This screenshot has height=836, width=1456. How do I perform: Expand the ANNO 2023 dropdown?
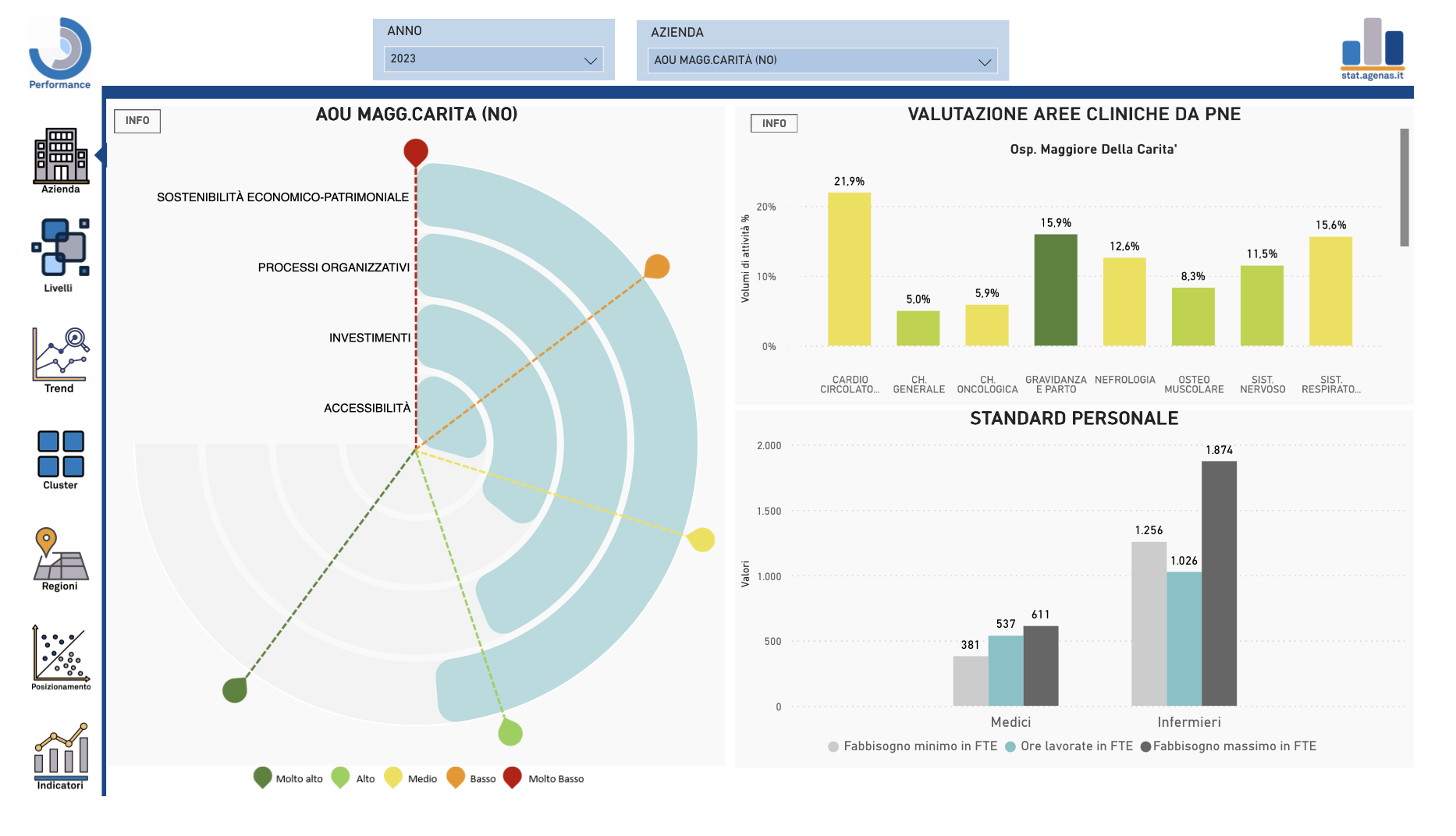click(493, 59)
